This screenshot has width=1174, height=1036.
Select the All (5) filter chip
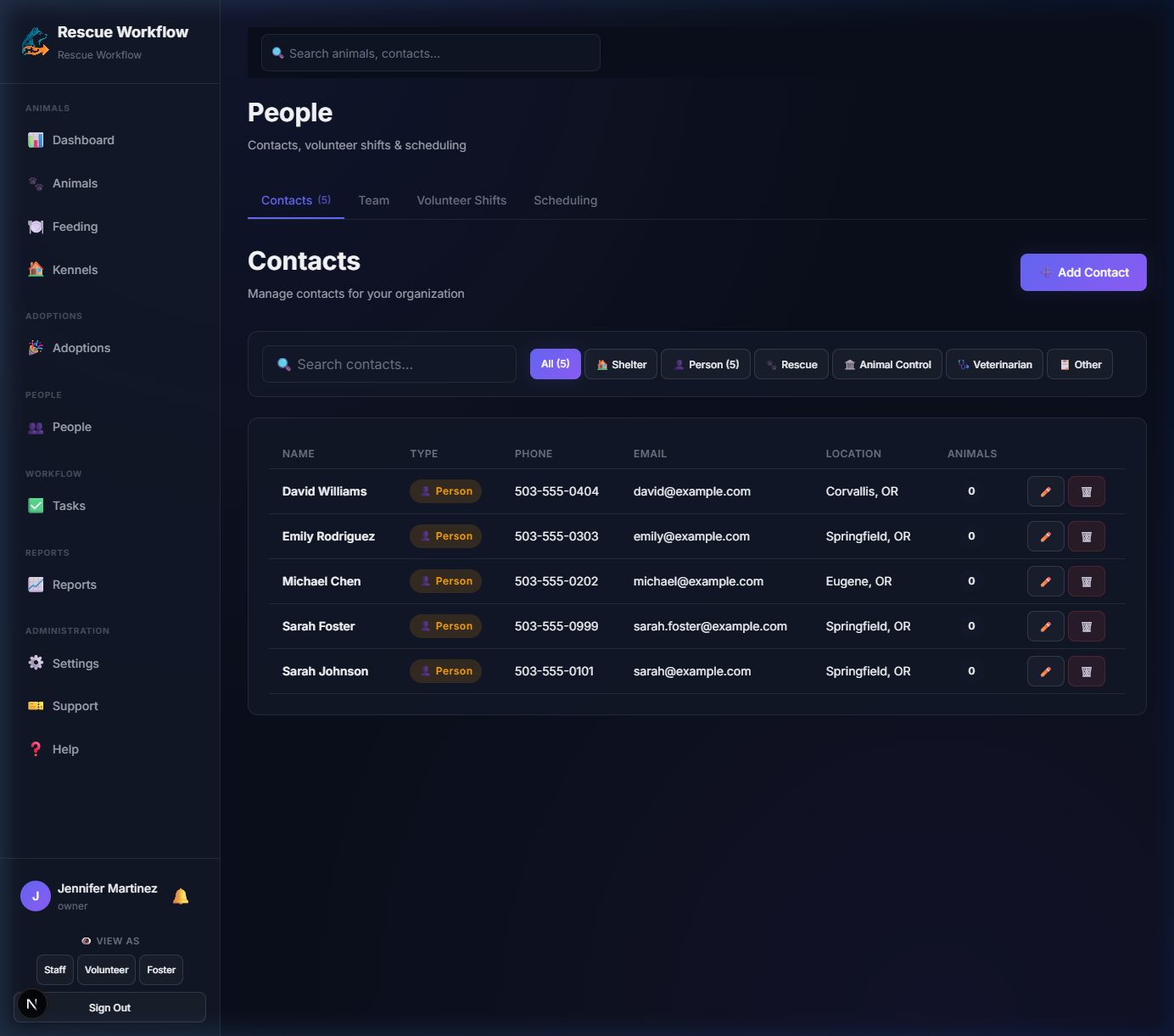pos(555,364)
